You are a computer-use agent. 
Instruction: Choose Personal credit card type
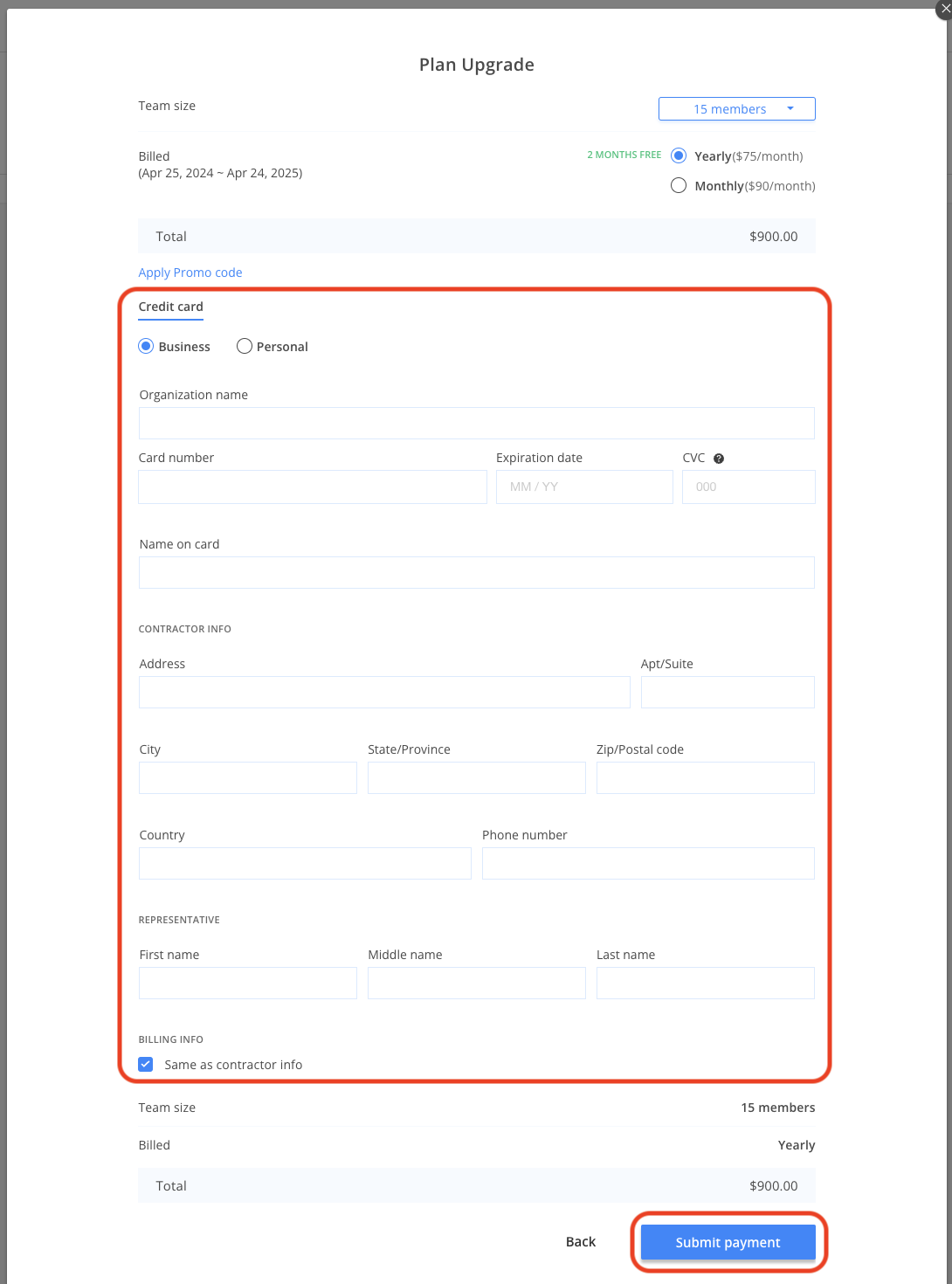pyautogui.click(x=244, y=346)
